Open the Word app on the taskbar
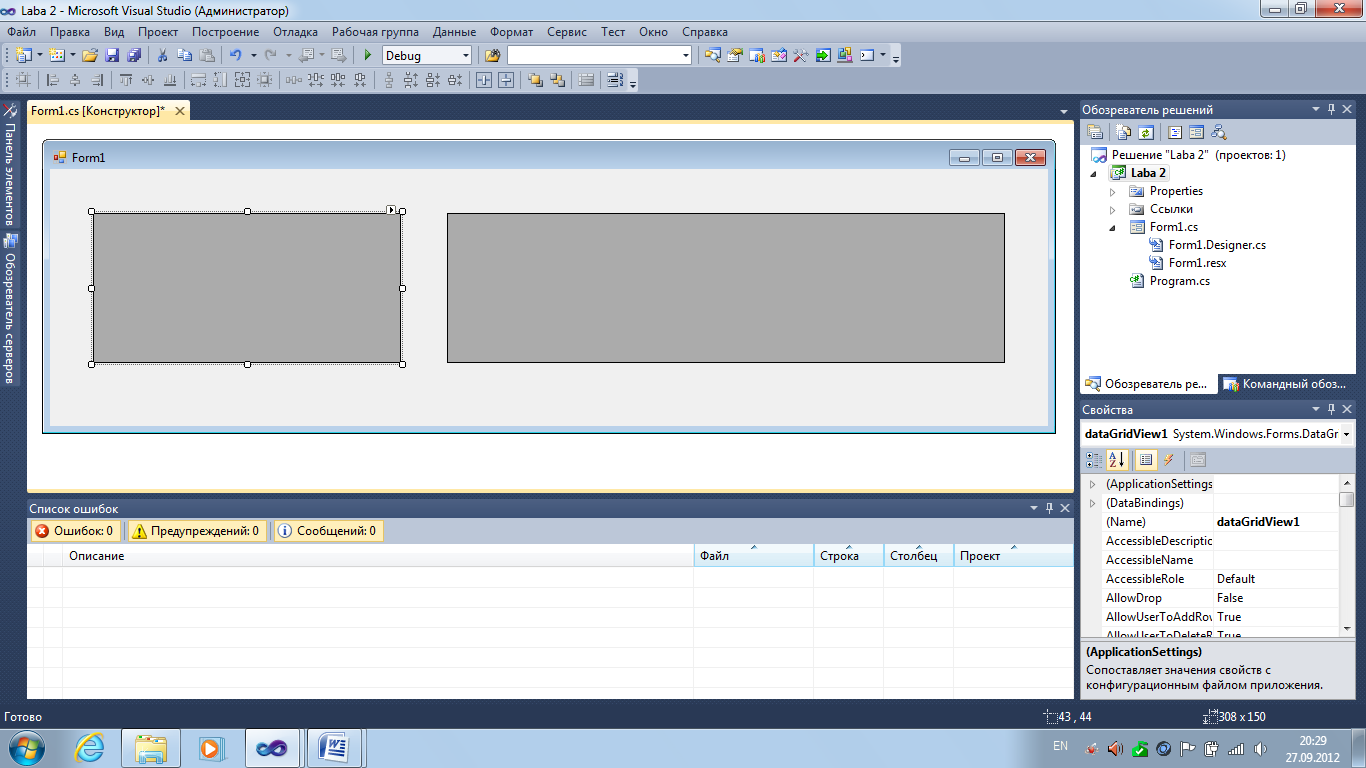The height and width of the screenshot is (768, 1366). pos(332,747)
